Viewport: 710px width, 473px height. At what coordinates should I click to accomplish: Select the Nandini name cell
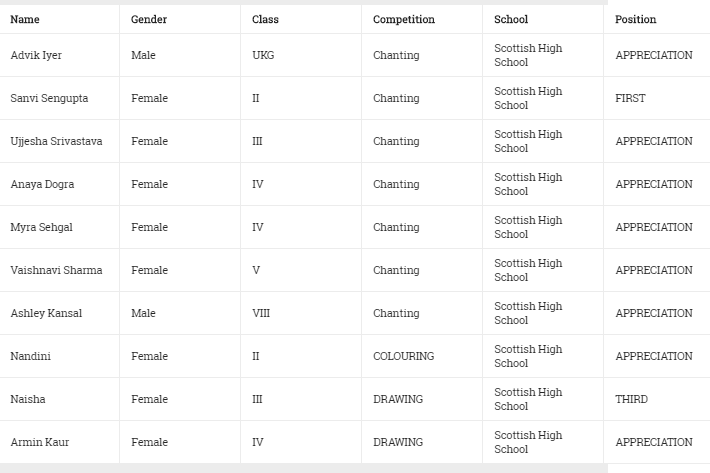pos(30,357)
